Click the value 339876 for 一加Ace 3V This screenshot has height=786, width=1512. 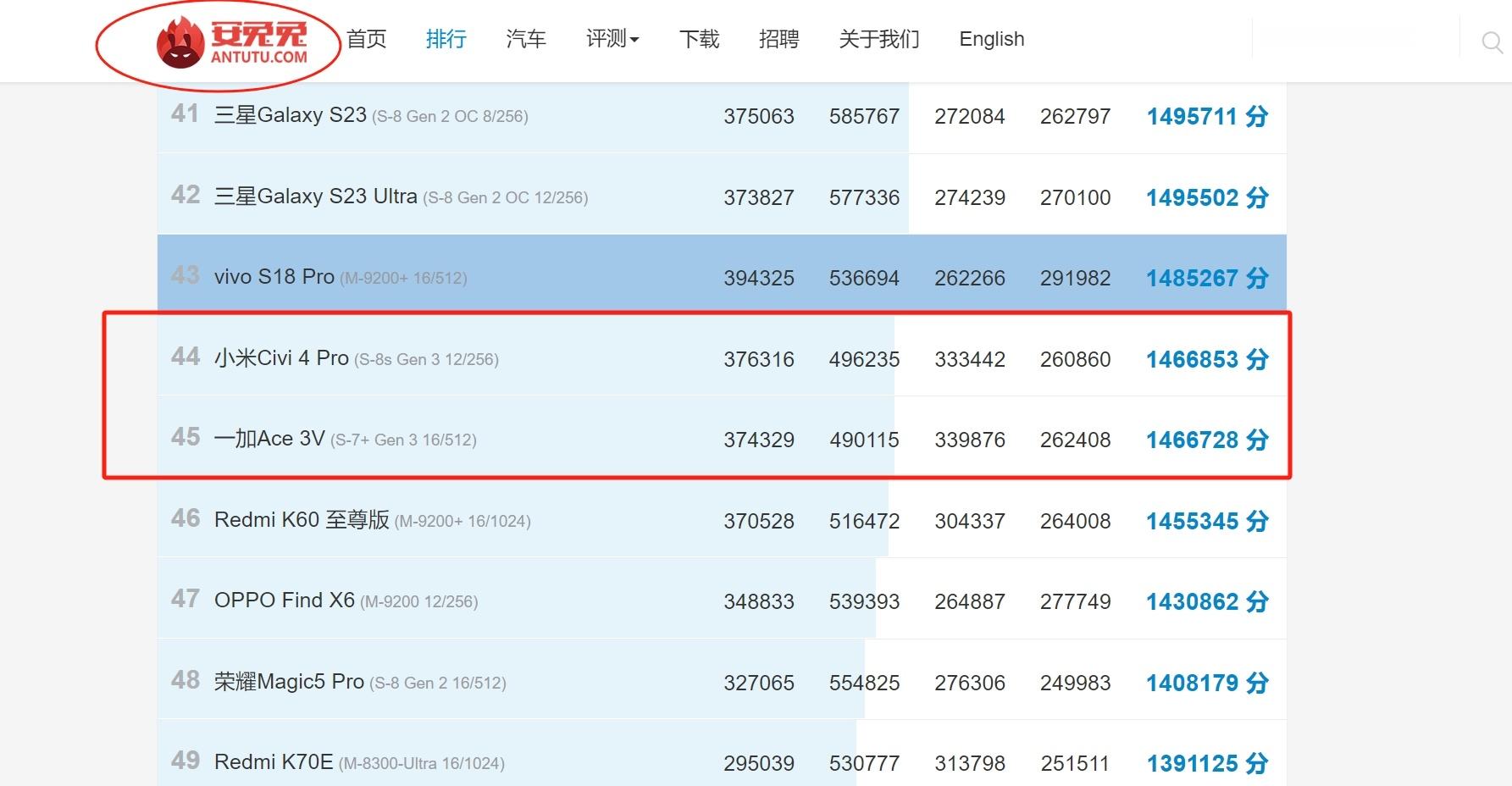[x=970, y=440]
